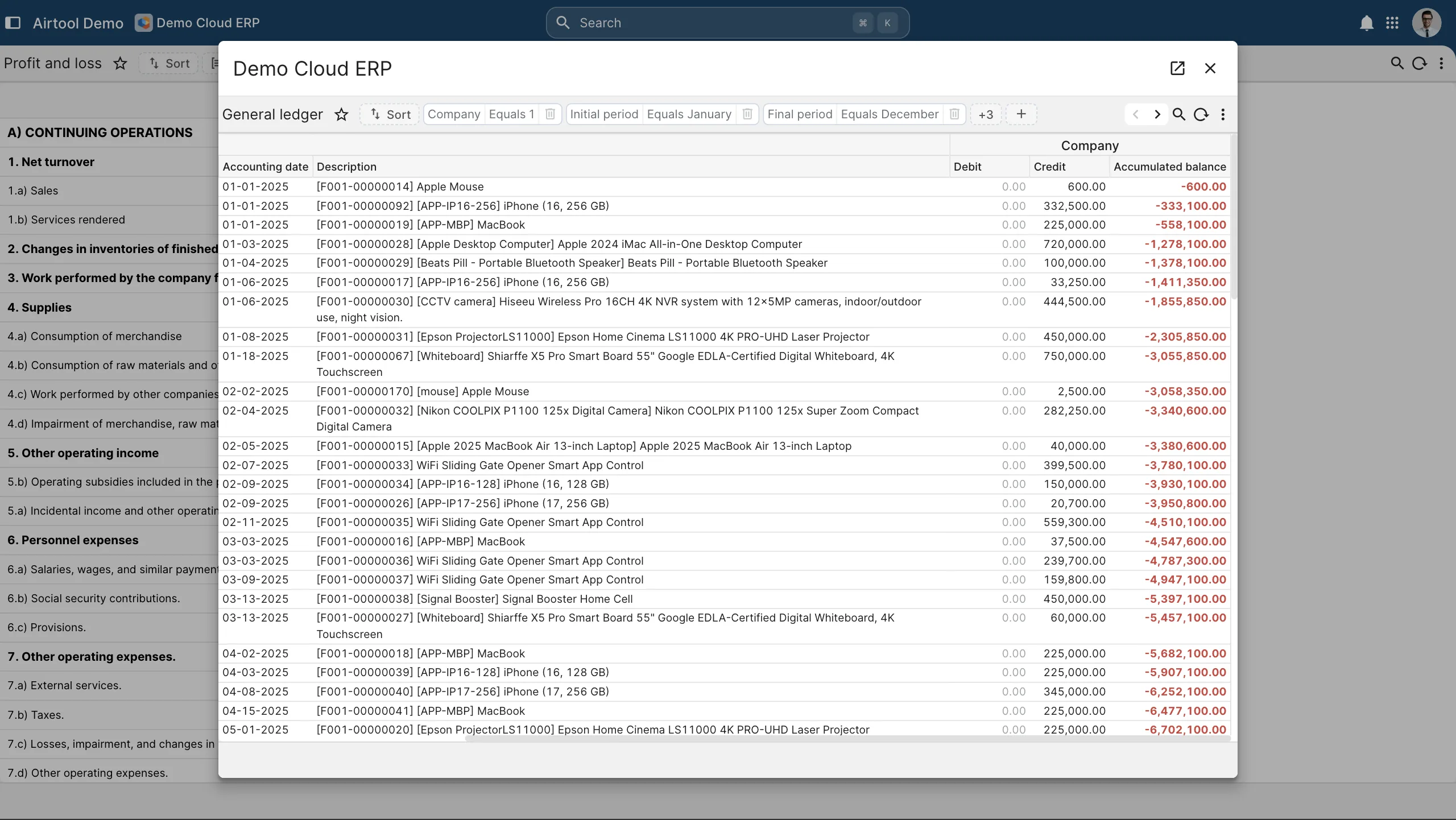Select 4. Supplies row
The width and height of the screenshot is (1456, 820).
coord(109,307)
